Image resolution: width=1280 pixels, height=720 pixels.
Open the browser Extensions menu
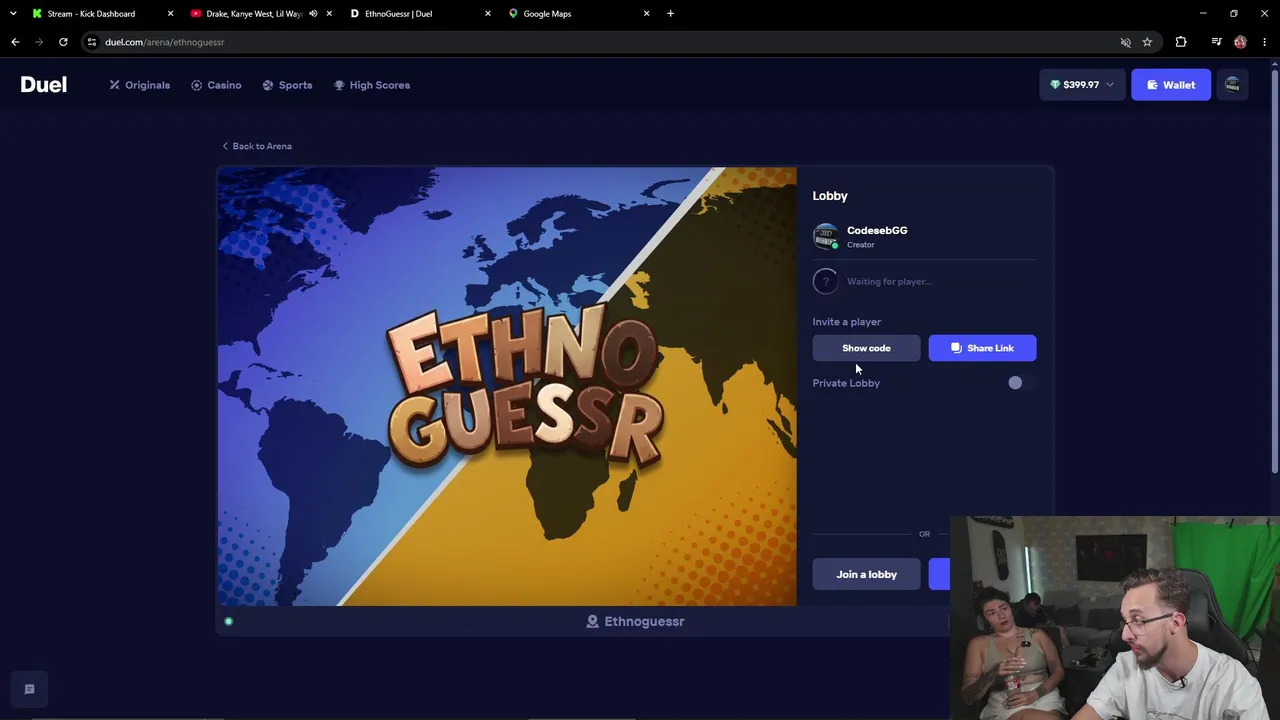[1181, 42]
